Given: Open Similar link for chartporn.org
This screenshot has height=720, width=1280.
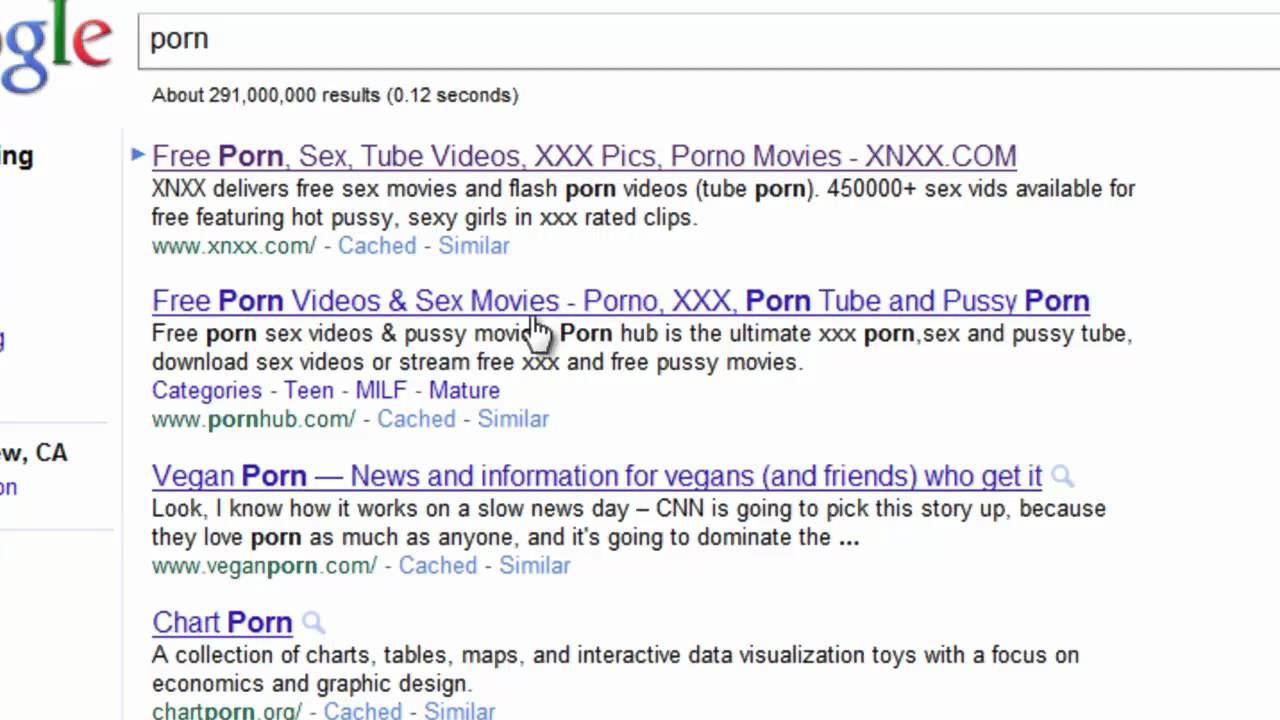Looking at the screenshot, I should click(459, 711).
